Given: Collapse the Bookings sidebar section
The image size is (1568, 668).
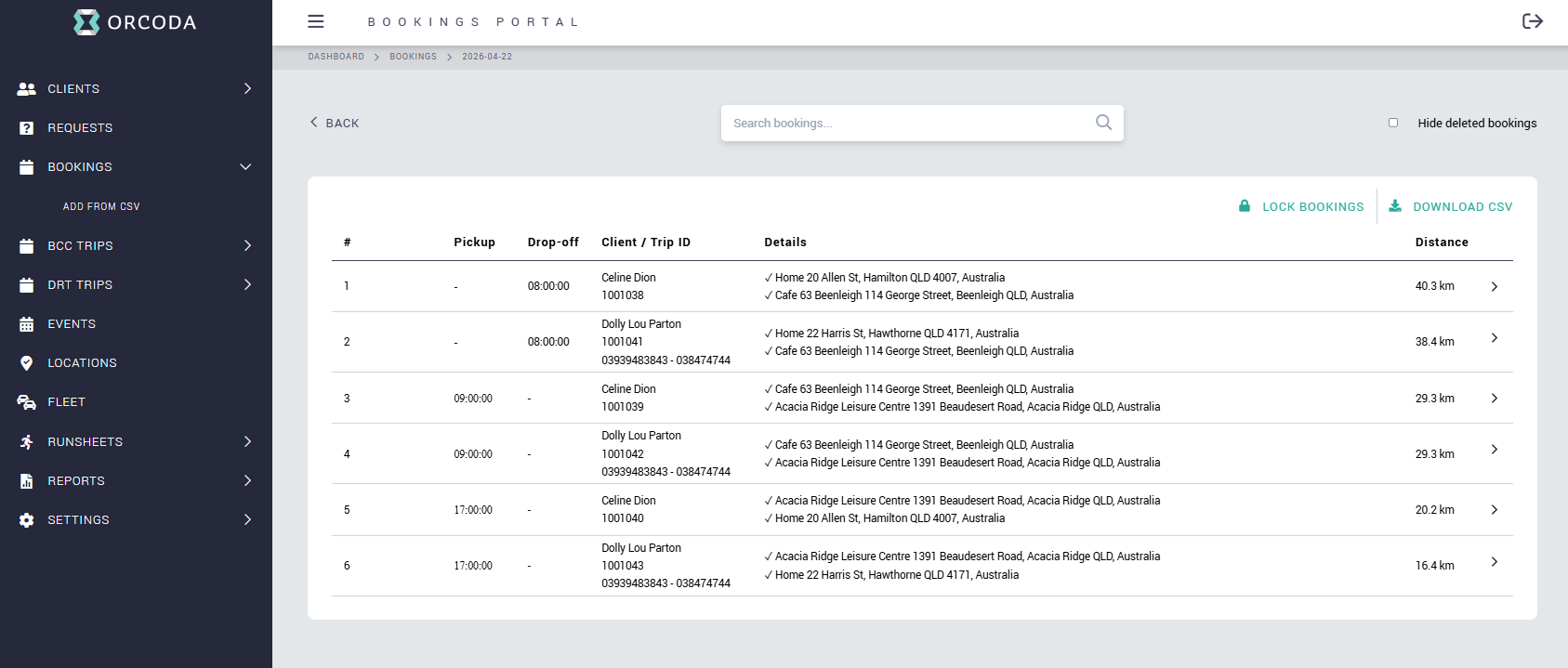Looking at the screenshot, I should (245, 167).
